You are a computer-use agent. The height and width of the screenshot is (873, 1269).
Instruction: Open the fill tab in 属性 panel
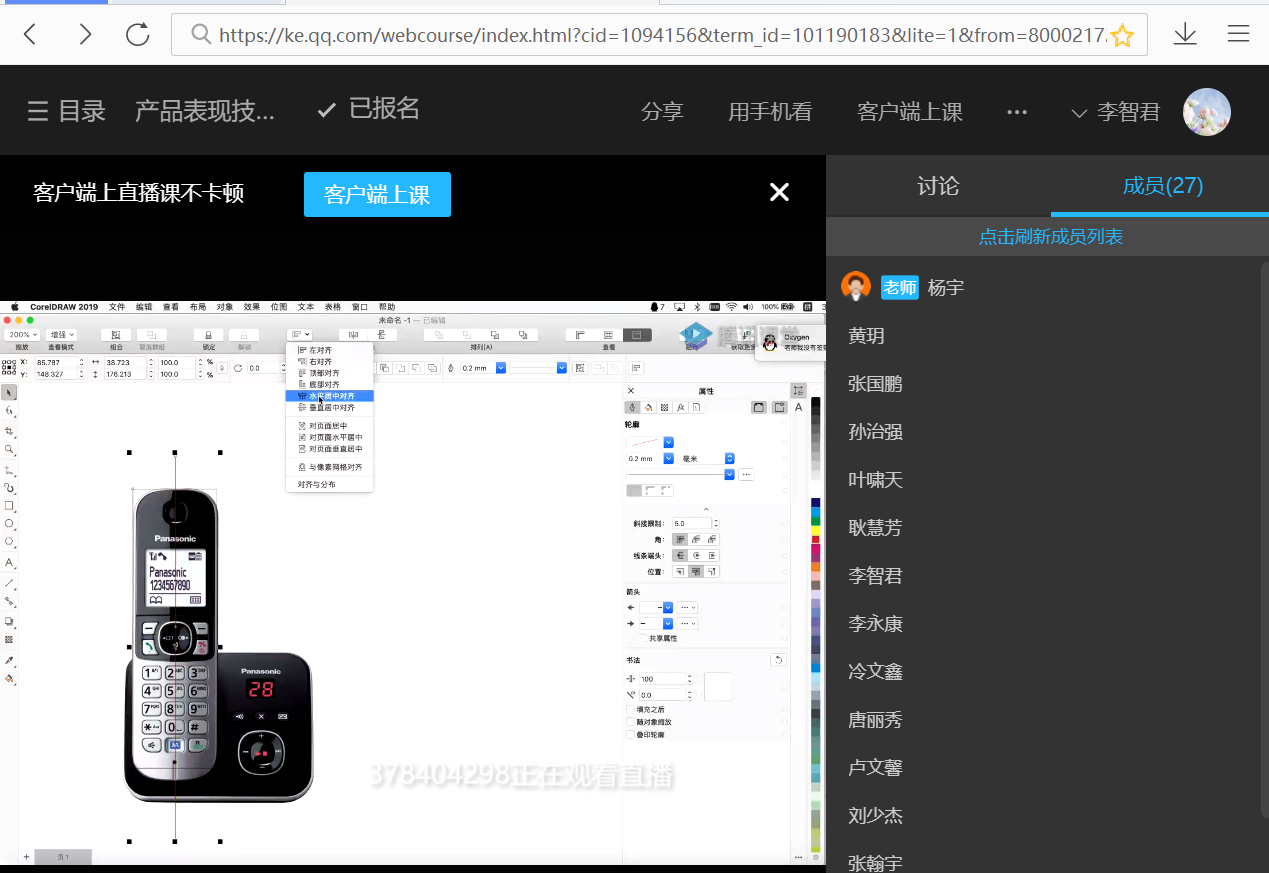point(648,407)
